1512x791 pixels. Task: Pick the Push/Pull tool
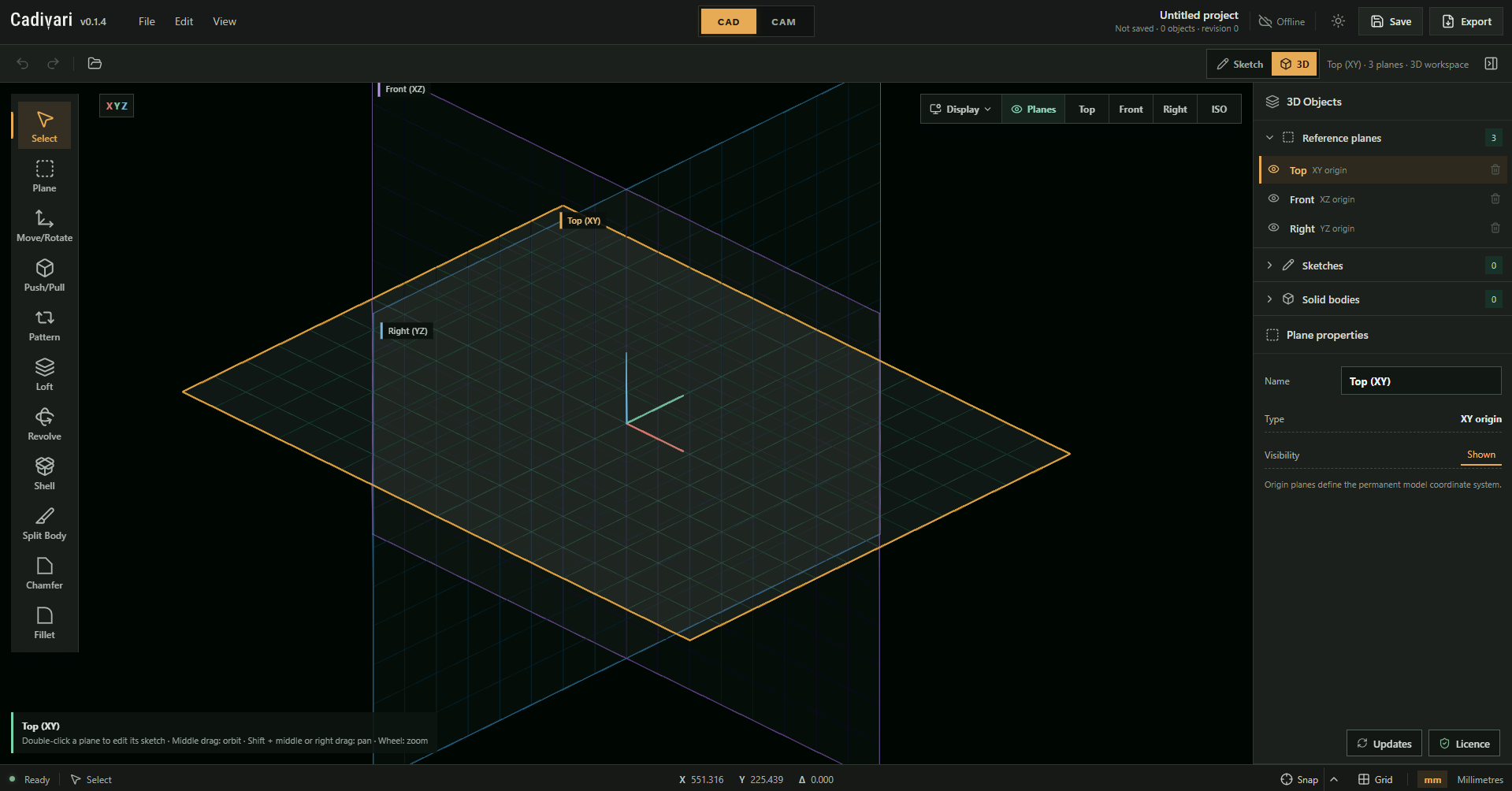(44, 275)
